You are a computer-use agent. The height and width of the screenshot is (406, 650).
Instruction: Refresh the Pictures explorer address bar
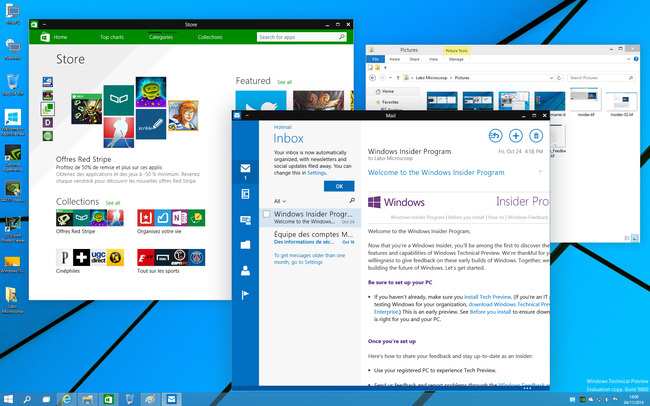click(x=559, y=78)
